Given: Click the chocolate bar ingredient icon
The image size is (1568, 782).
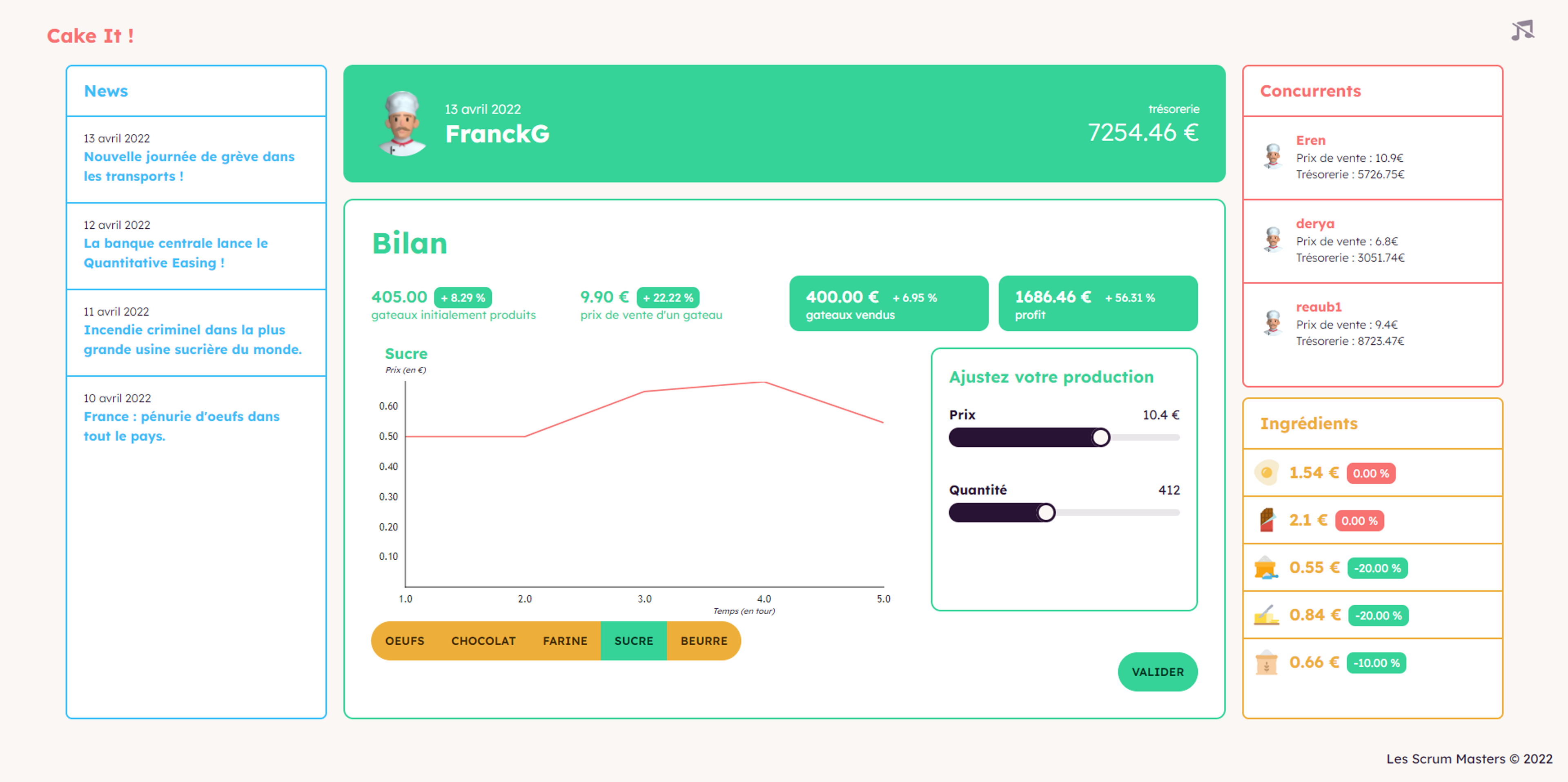Looking at the screenshot, I should (x=1267, y=520).
